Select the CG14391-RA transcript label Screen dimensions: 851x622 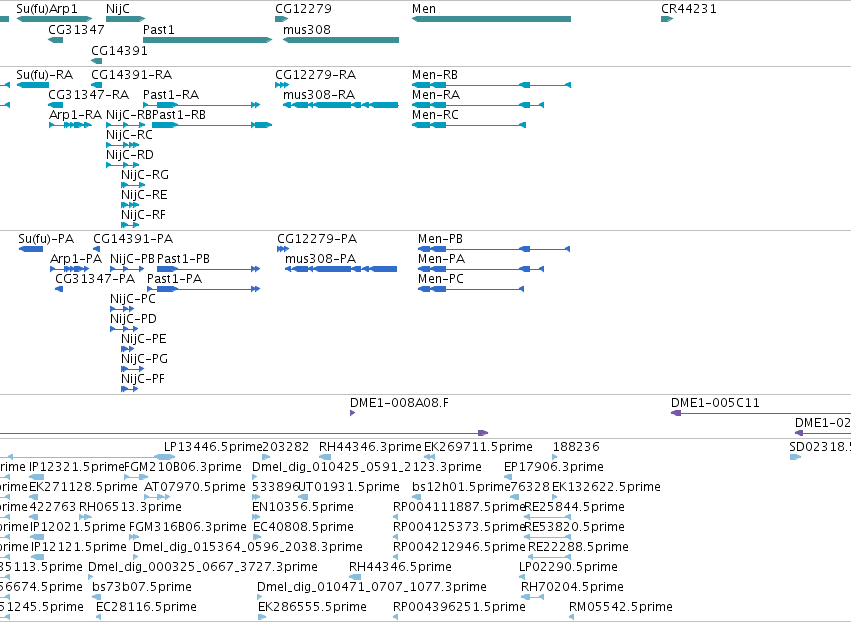click(x=131, y=74)
